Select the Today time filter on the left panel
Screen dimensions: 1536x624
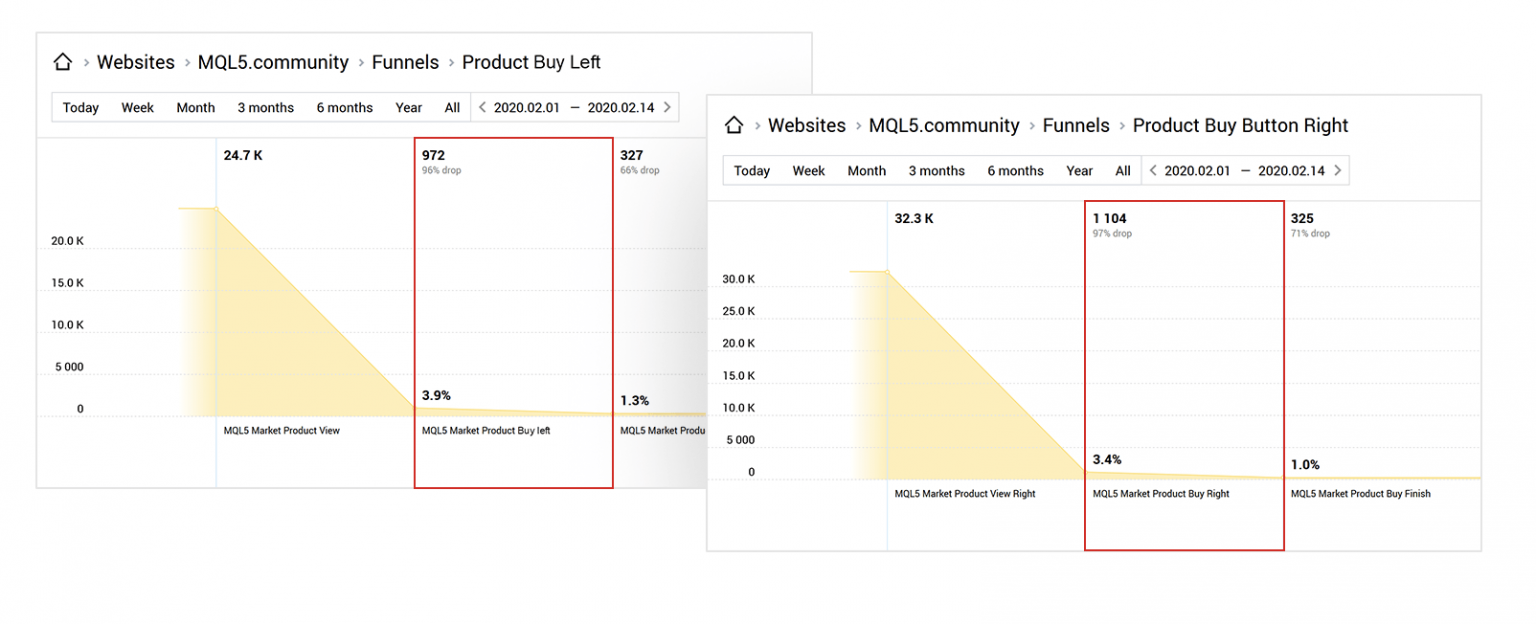(x=80, y=107)
